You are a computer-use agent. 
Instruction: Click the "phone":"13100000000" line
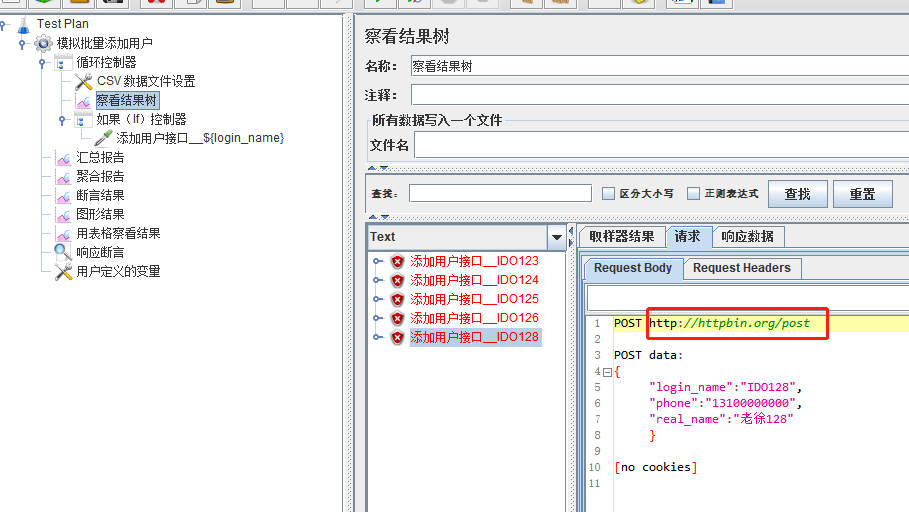[725, 404]
